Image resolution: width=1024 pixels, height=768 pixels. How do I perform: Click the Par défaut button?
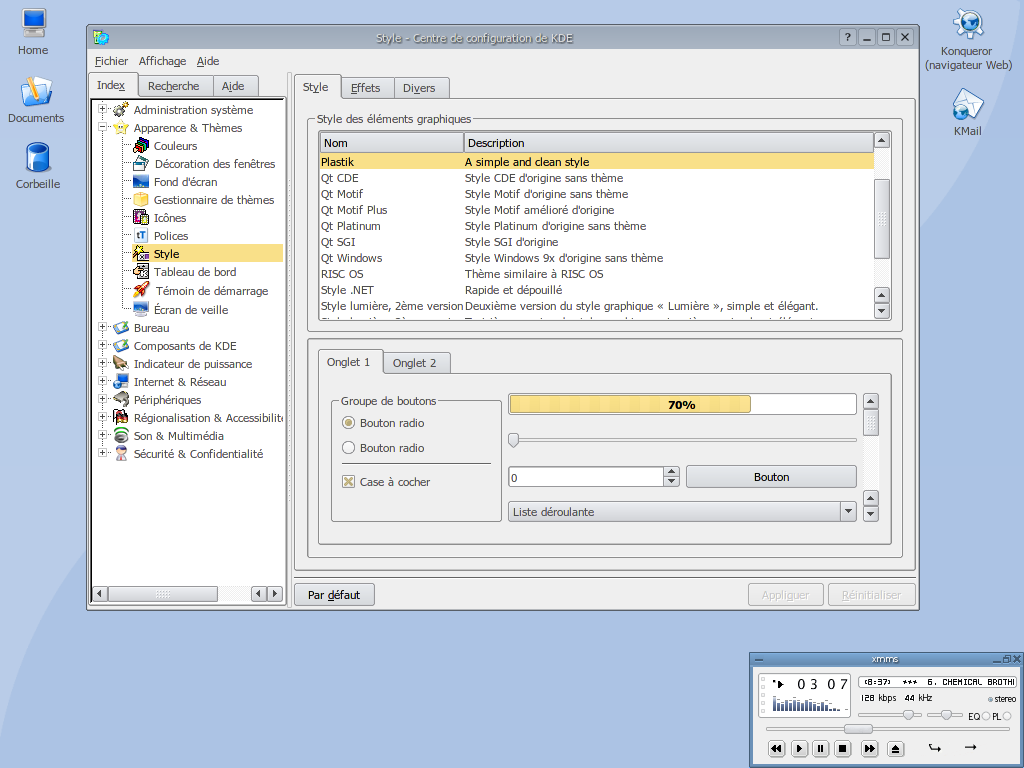(334, 595)
